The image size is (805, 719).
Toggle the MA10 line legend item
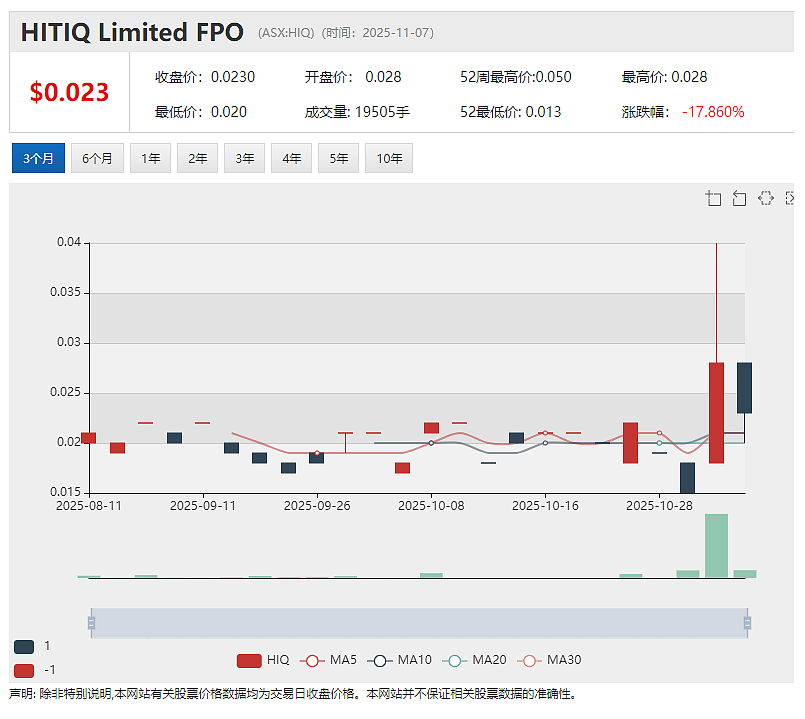tap(399, 660)
